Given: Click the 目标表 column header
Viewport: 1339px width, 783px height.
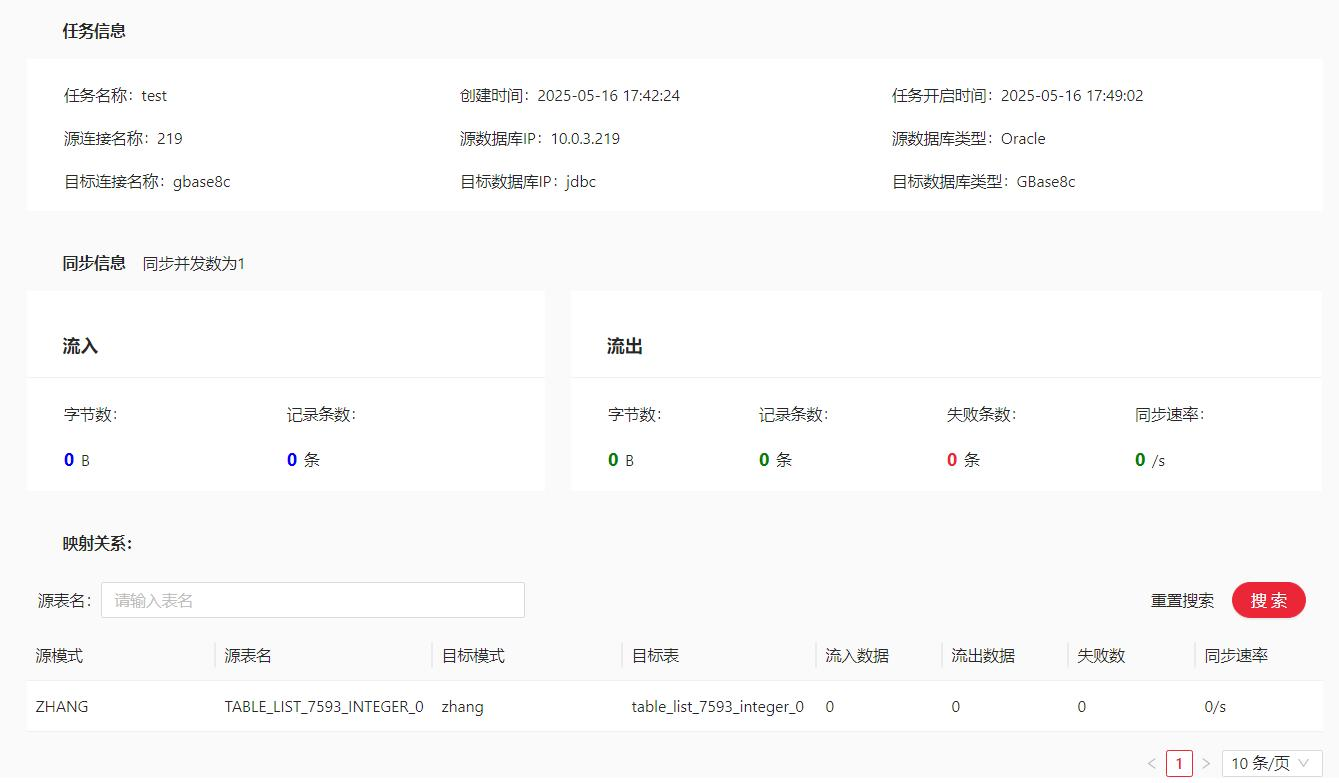Looking at the screenshot, I should 655,656.
